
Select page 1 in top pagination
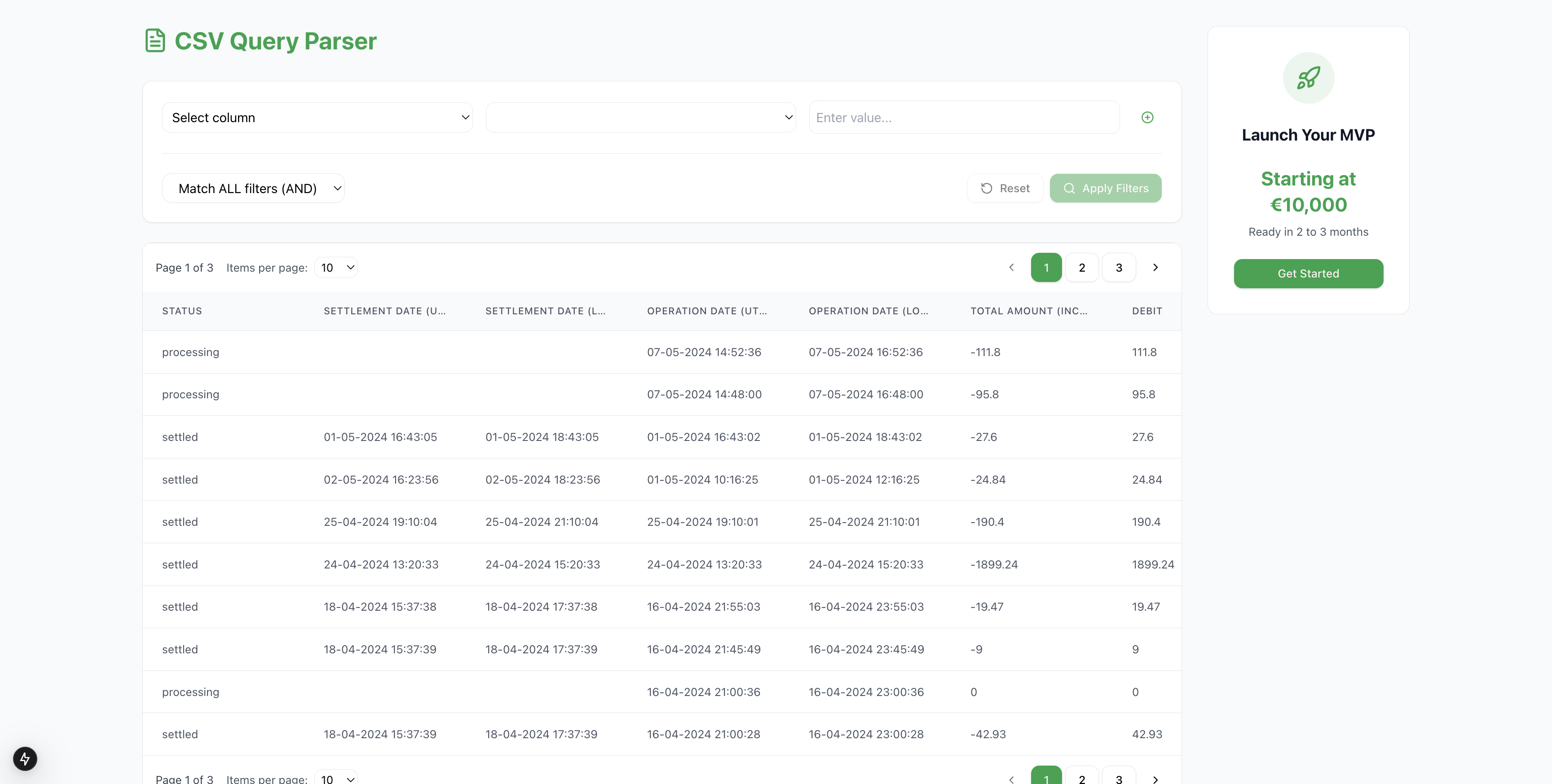coord(1046,268)
